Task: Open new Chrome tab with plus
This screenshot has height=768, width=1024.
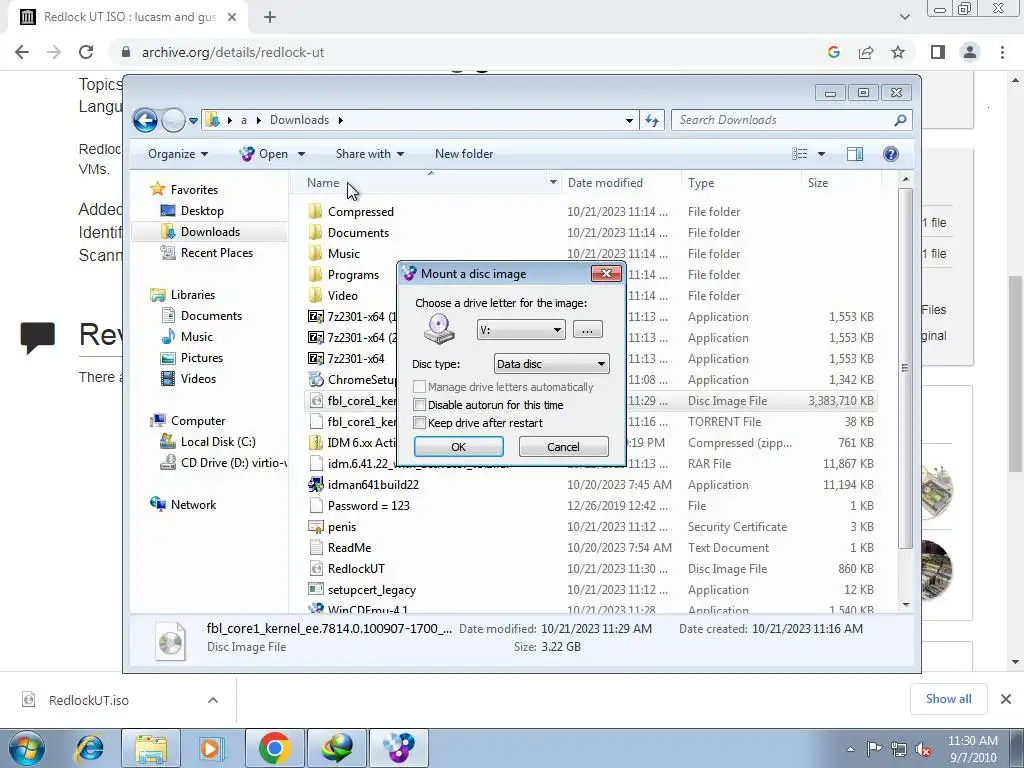Action: tap(270, 17)
